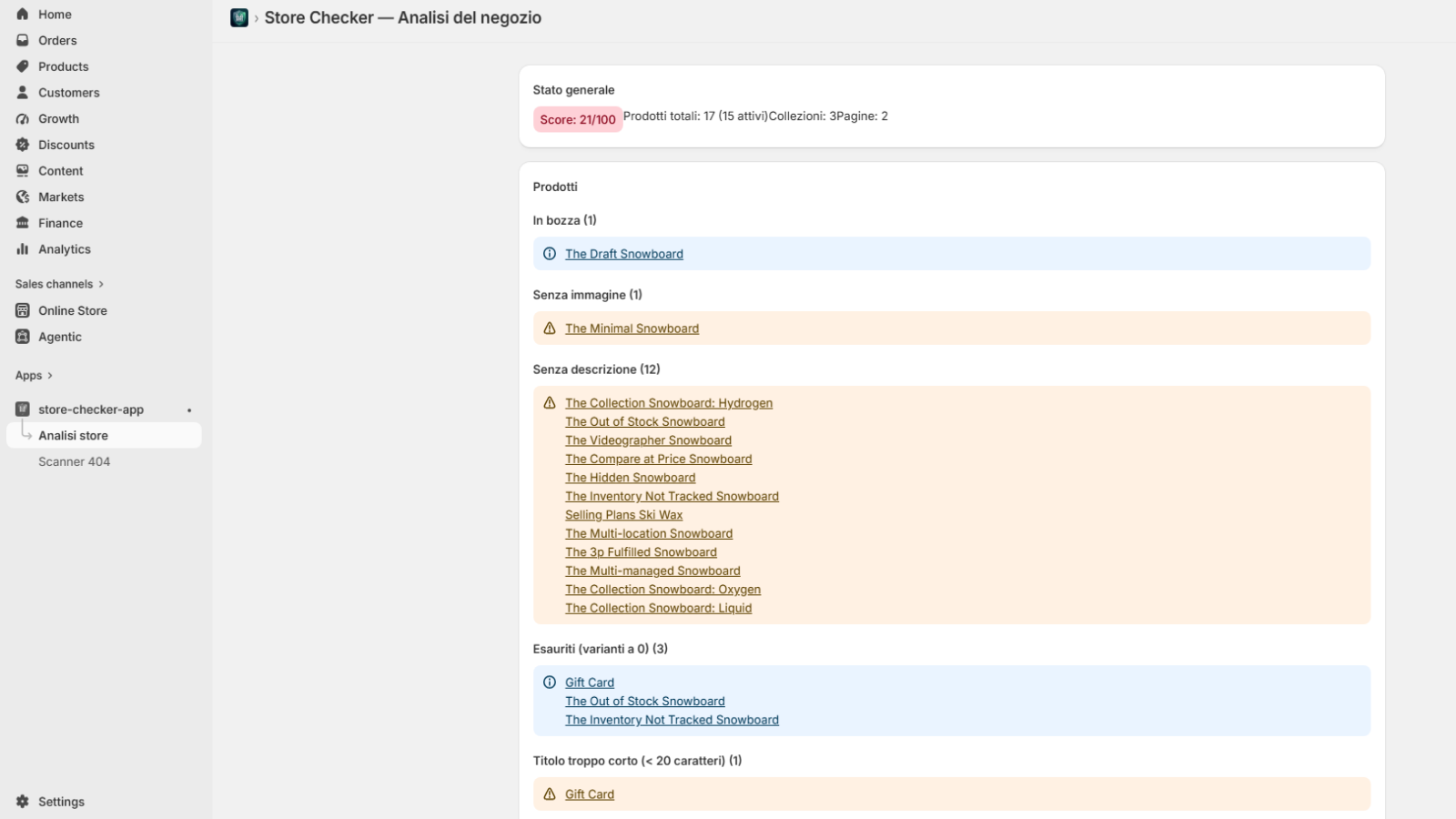Open The 3p Fulfilled Snowboard link
The height and width of the screenshot is (819, 1456).
coord(642,552)
